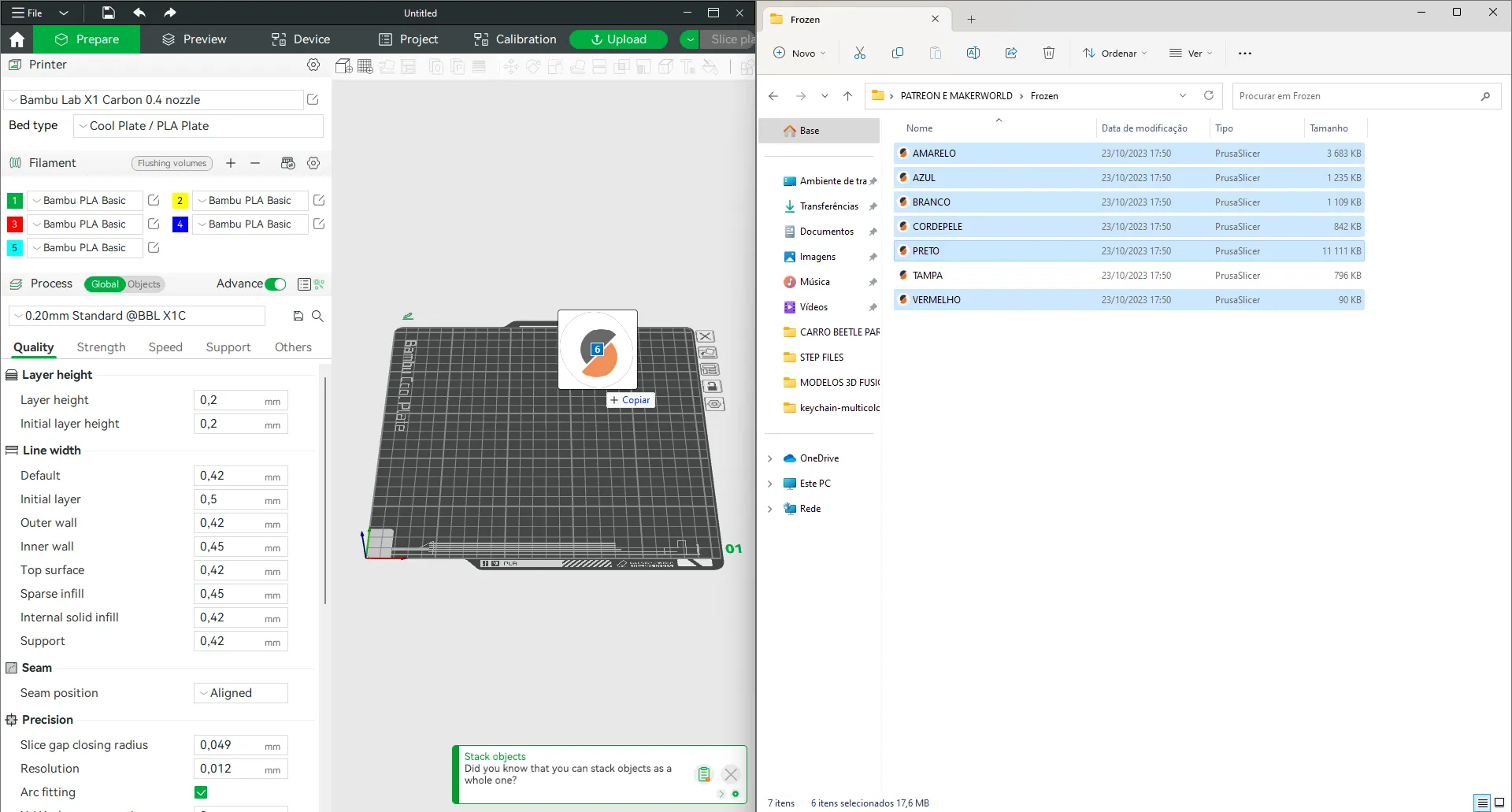Switch to the Strength tab
1512x812 pixels.
pos(101,347)
